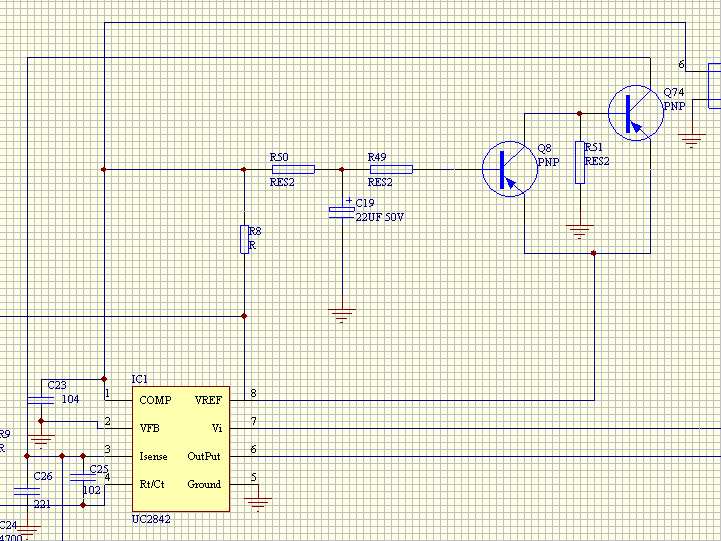Click the junction dot between R50 and R49
721x541 pixels.
pos(342,169)
